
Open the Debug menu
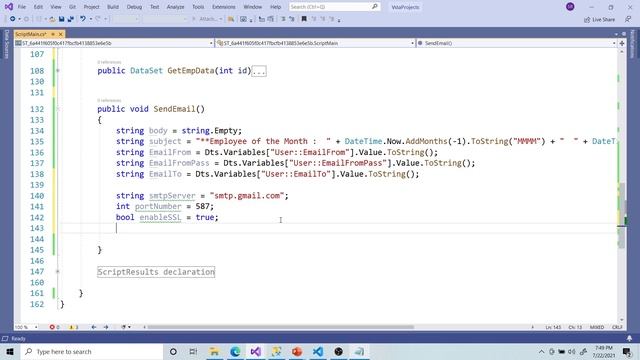[134, 7]
